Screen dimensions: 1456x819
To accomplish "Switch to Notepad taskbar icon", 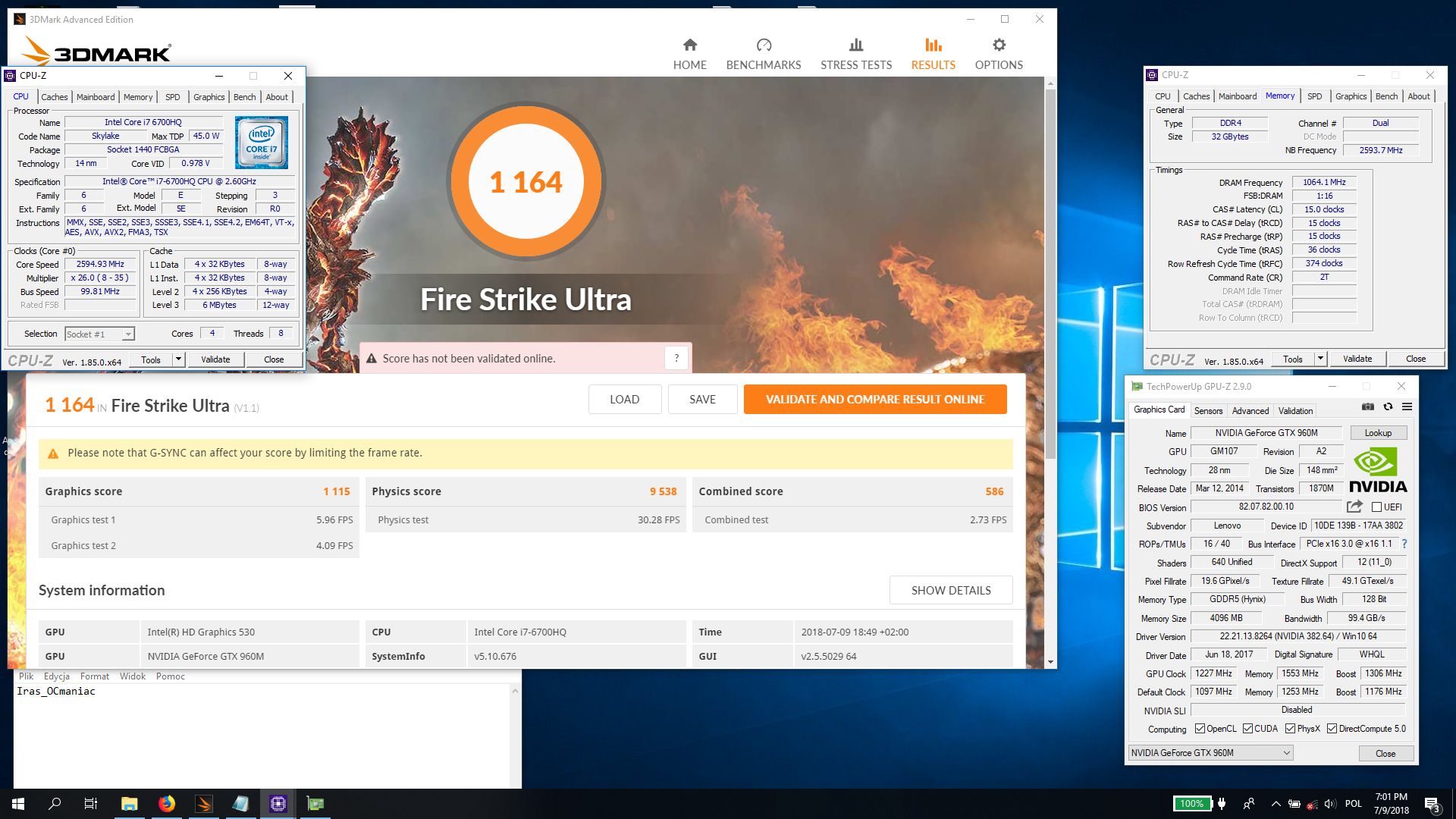I will [241, 804].
